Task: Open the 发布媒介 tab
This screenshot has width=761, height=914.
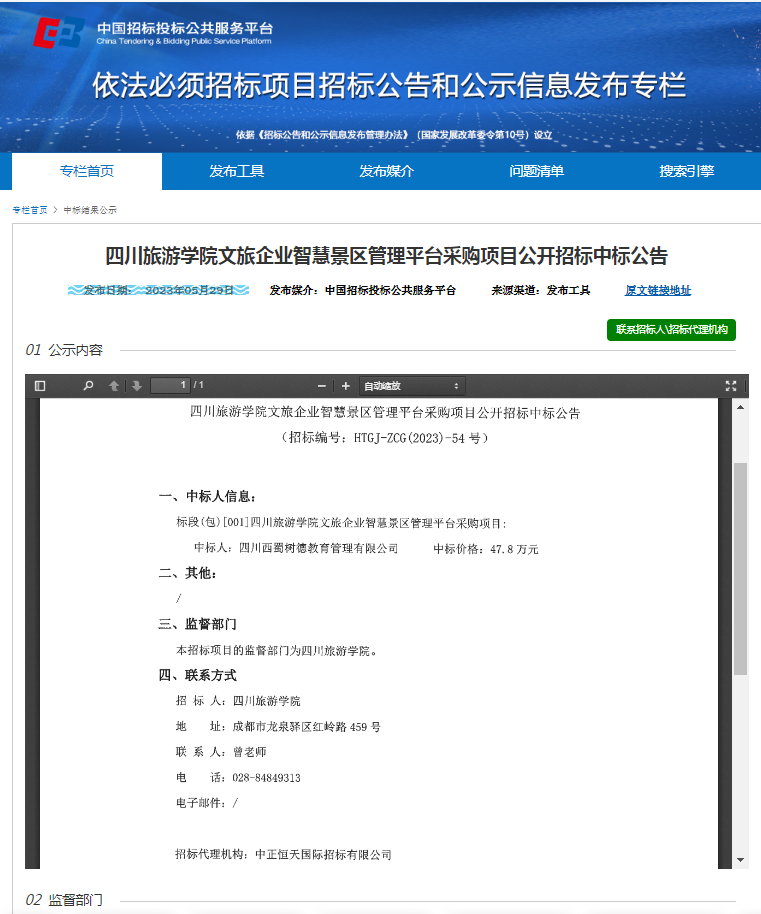Action: (x=386, y=171)
